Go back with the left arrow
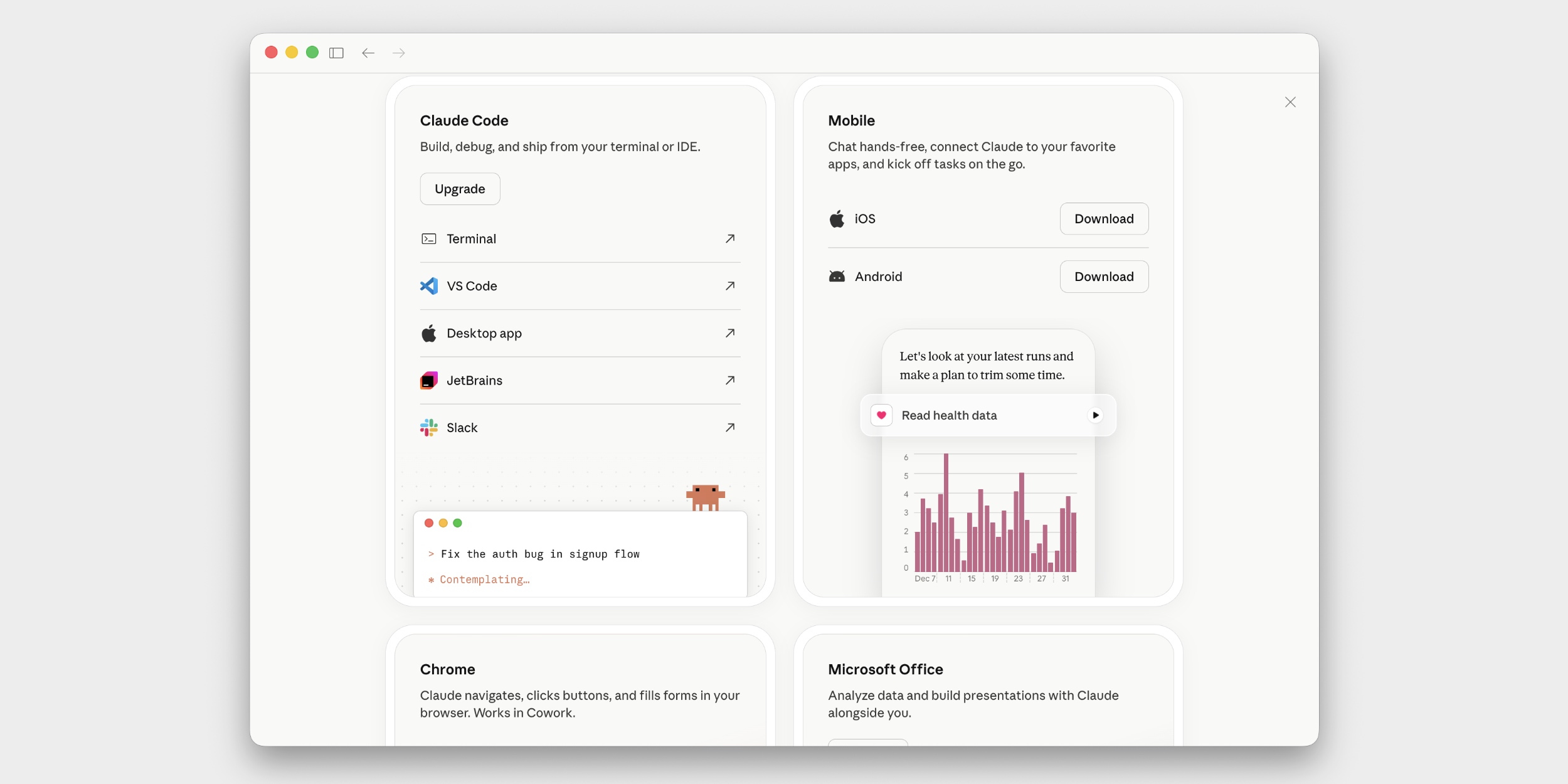The width and height of the screenshot is (1568, 784). (x=368, y=53)
